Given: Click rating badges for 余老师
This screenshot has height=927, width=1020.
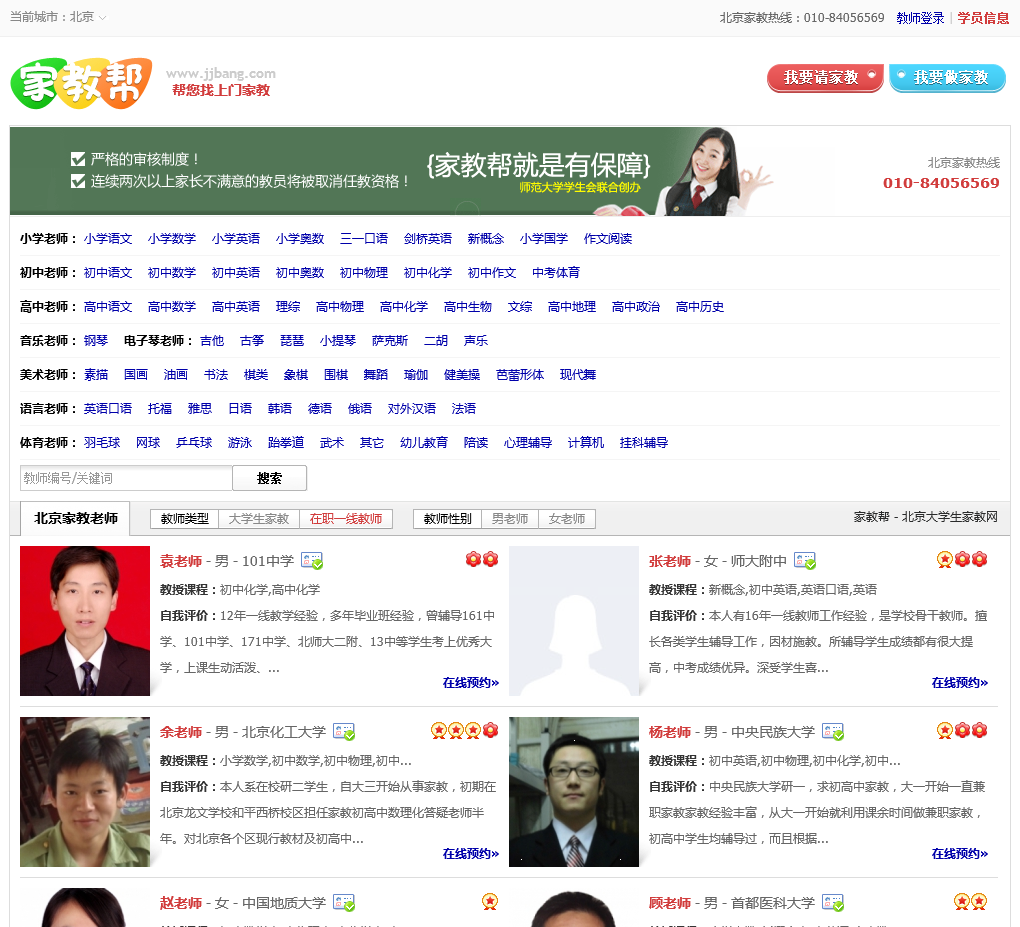Looking at the screenshot, I should click(465, 731).
